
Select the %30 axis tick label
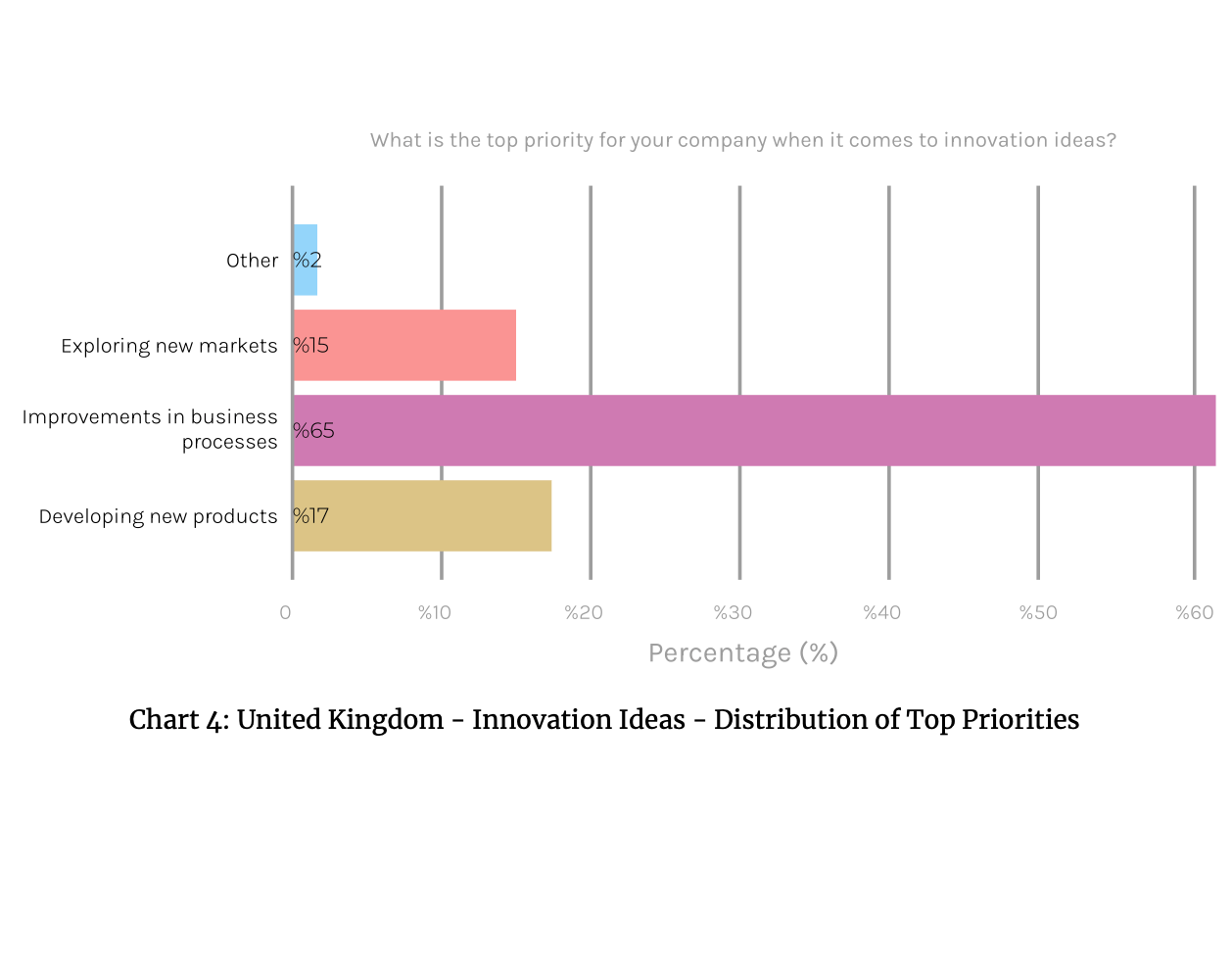733,613
